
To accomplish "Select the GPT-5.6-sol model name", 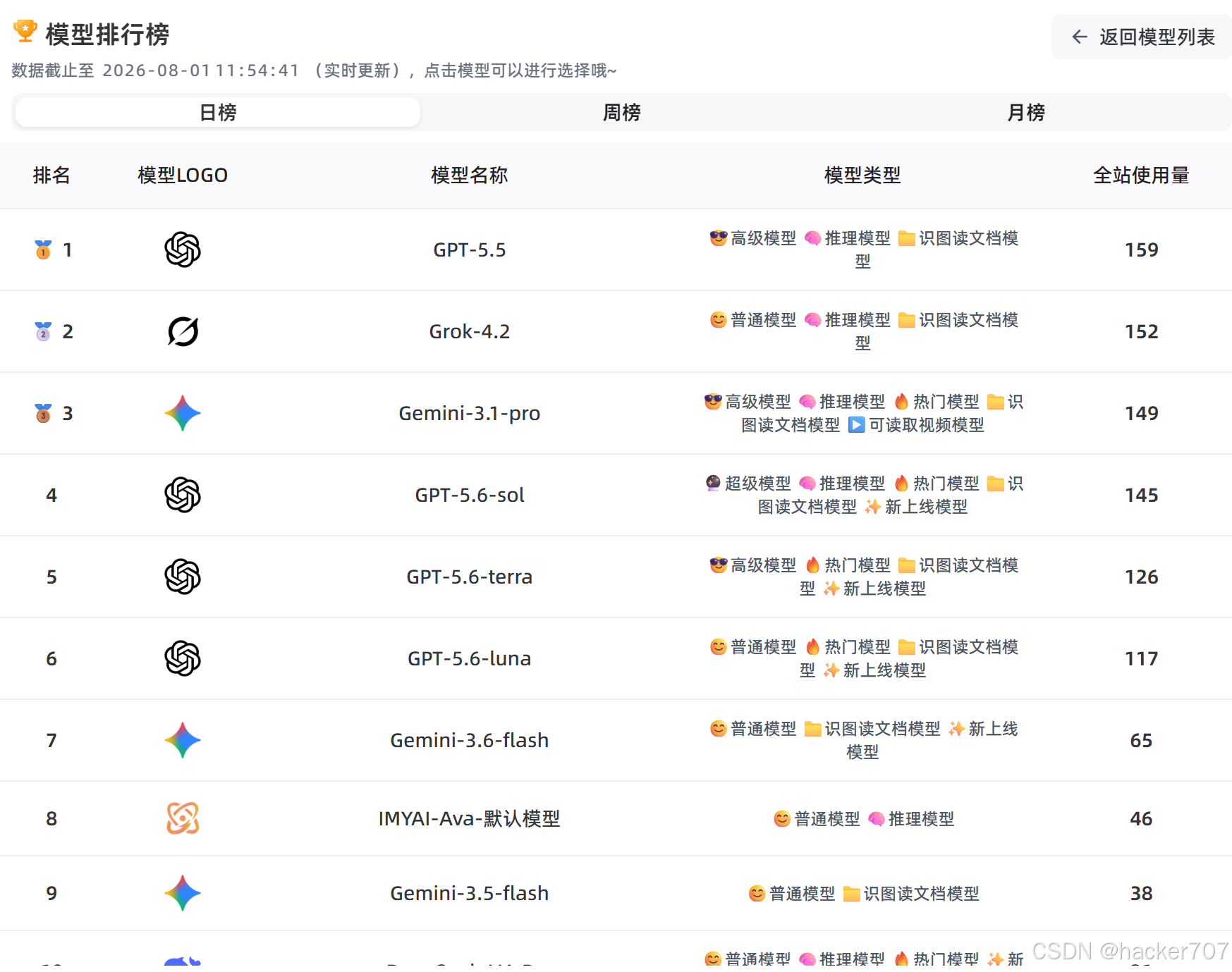I will click(470, 496).
